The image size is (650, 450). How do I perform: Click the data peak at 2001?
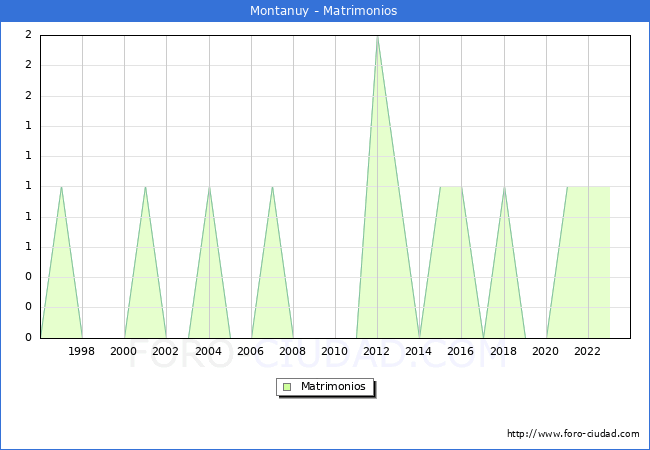click(x=145, y=187)
